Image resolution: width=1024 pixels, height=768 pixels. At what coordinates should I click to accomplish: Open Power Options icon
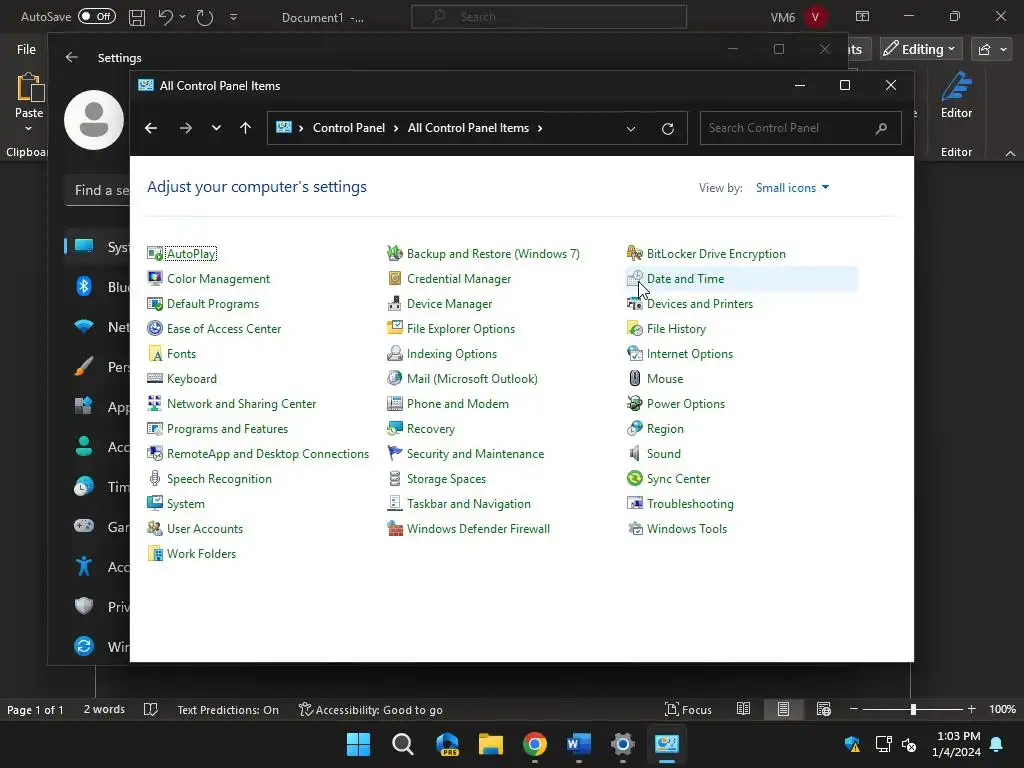(635, 404)
